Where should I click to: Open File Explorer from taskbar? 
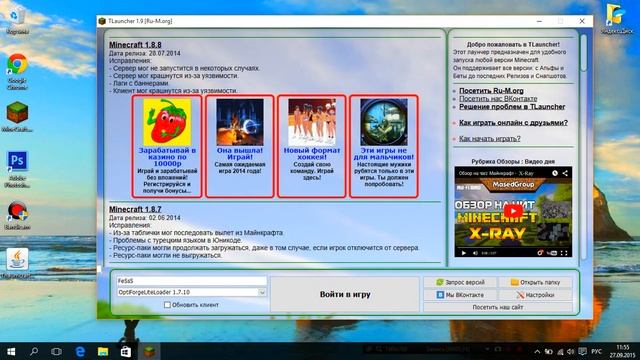[103, 351]
